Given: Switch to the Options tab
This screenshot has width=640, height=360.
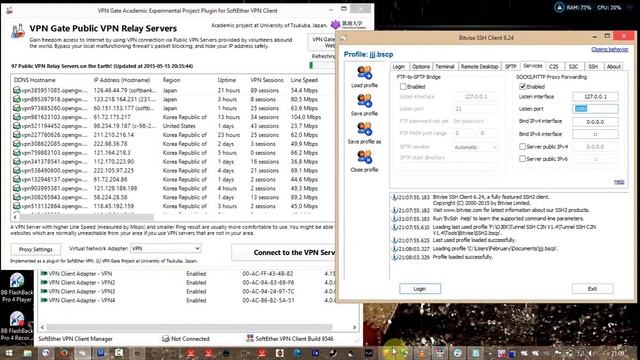Looking at the screenshot, I should point(421,67).
